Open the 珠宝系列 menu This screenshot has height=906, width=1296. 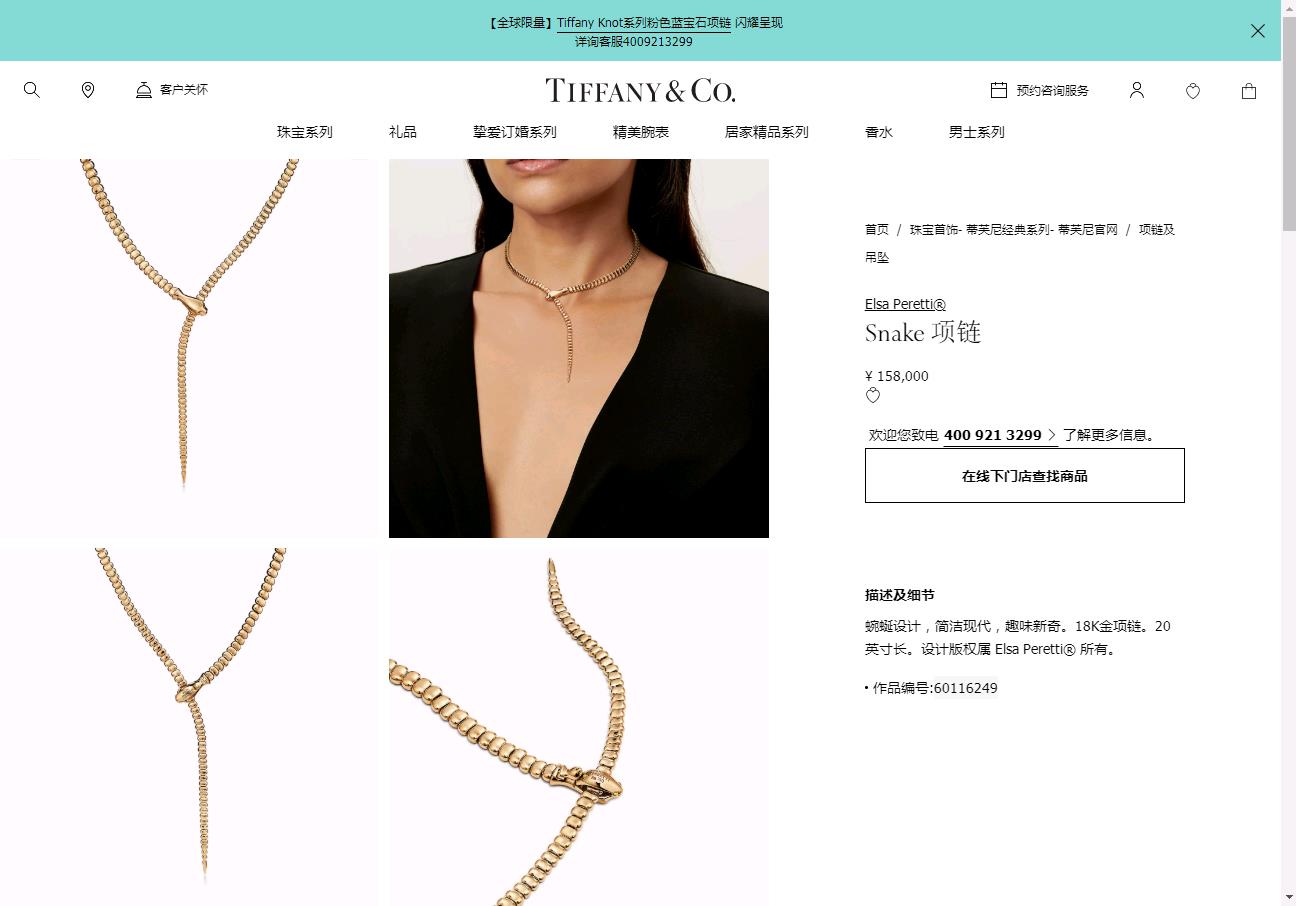305,132
